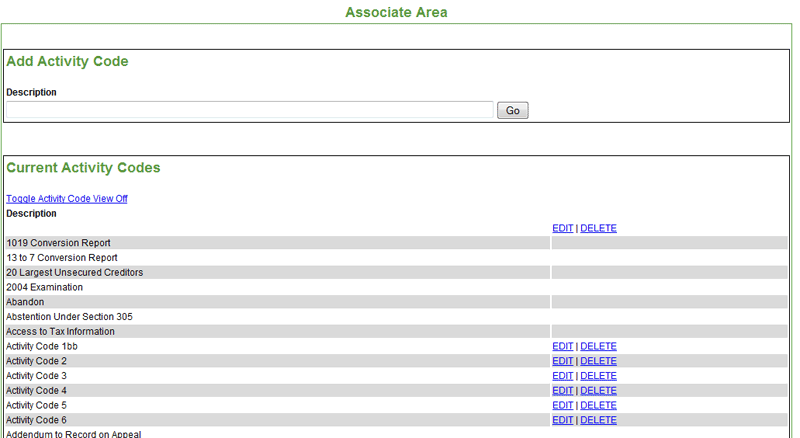Viewport: 800px width, 438px height.
Task: Delete Activity Code 3
Action: [598, 376]
